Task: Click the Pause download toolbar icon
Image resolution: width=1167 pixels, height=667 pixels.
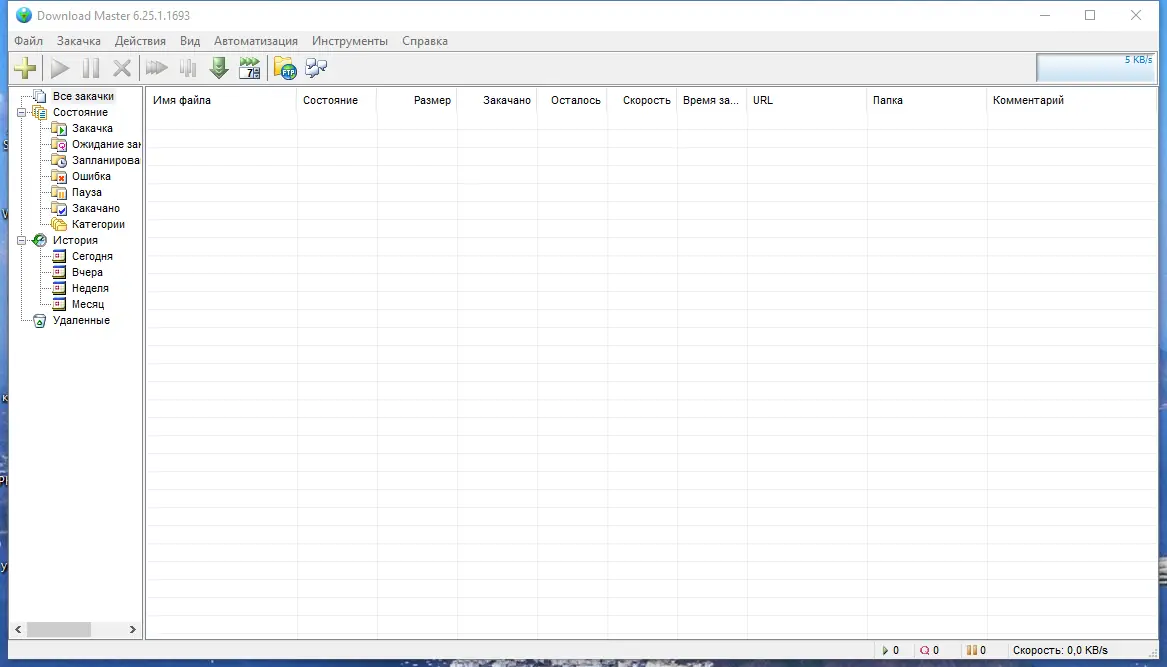Action: pos(91,68)
